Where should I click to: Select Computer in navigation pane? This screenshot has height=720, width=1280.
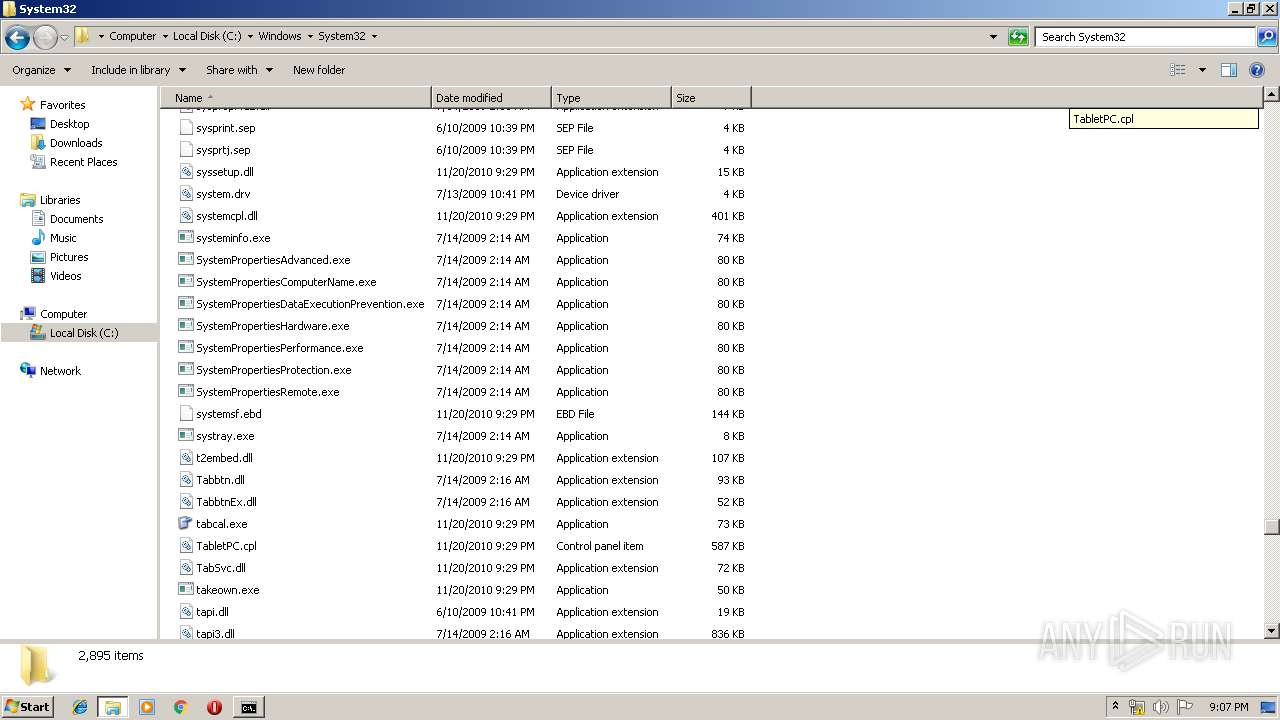(x=63, y=314)
